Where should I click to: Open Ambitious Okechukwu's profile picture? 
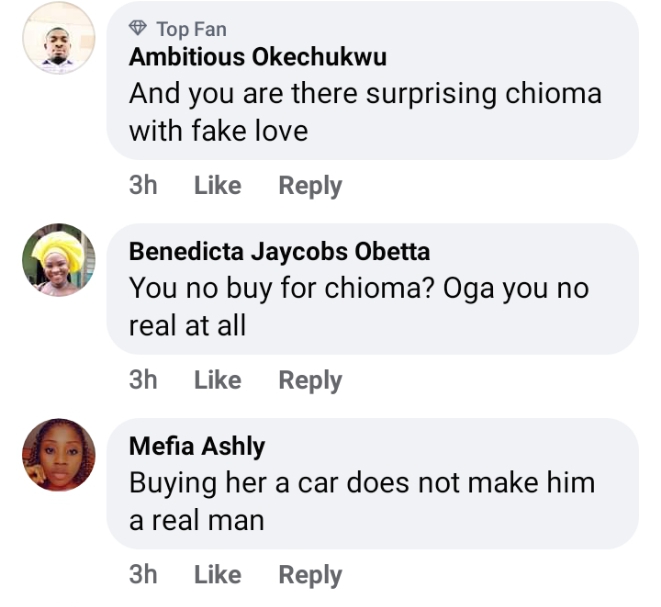coord(59,39)
